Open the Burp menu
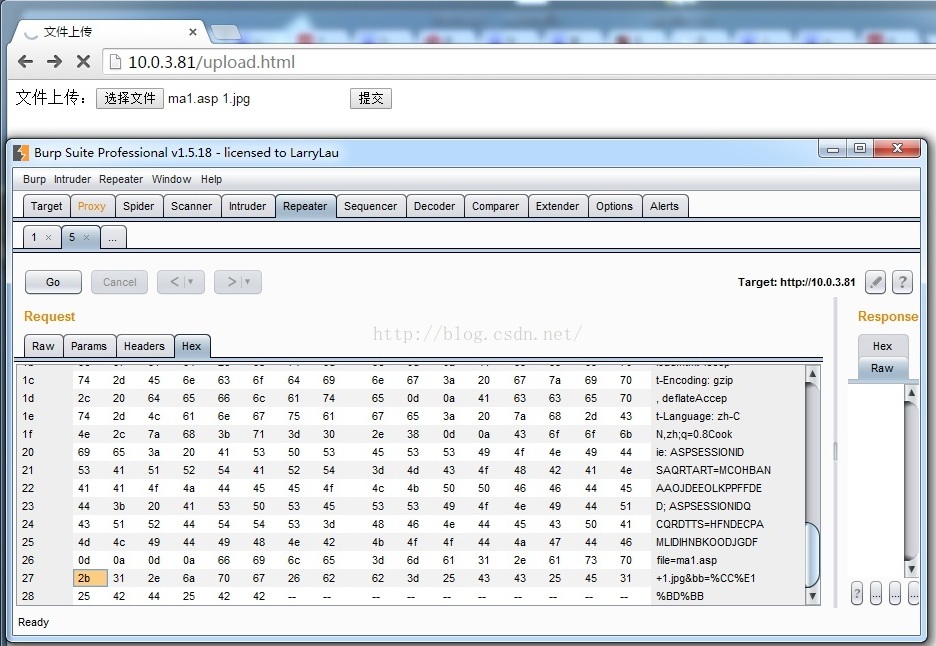Image resolution: width=936 pixels, height=646 pixels. pos(35,179)
